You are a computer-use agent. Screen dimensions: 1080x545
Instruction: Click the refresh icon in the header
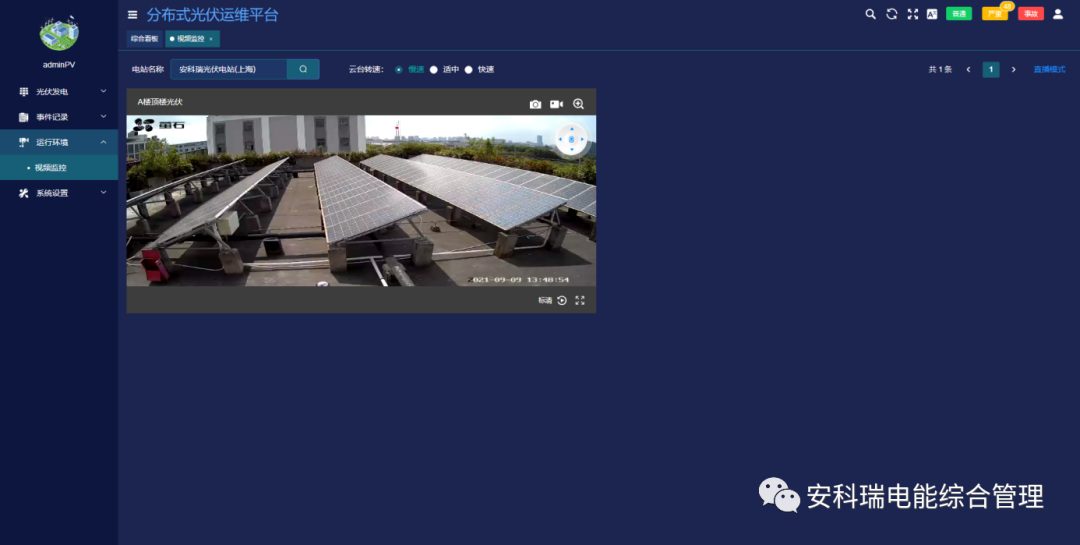point(891,14)
